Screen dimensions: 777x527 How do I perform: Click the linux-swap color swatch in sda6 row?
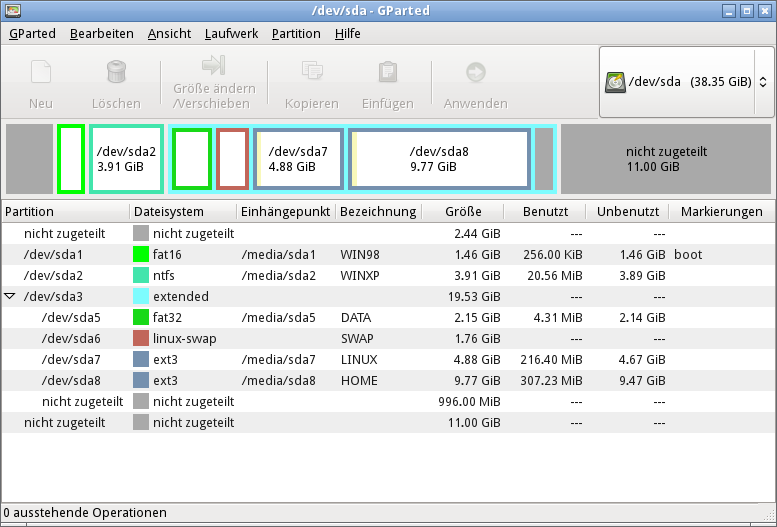click(141, 339)
